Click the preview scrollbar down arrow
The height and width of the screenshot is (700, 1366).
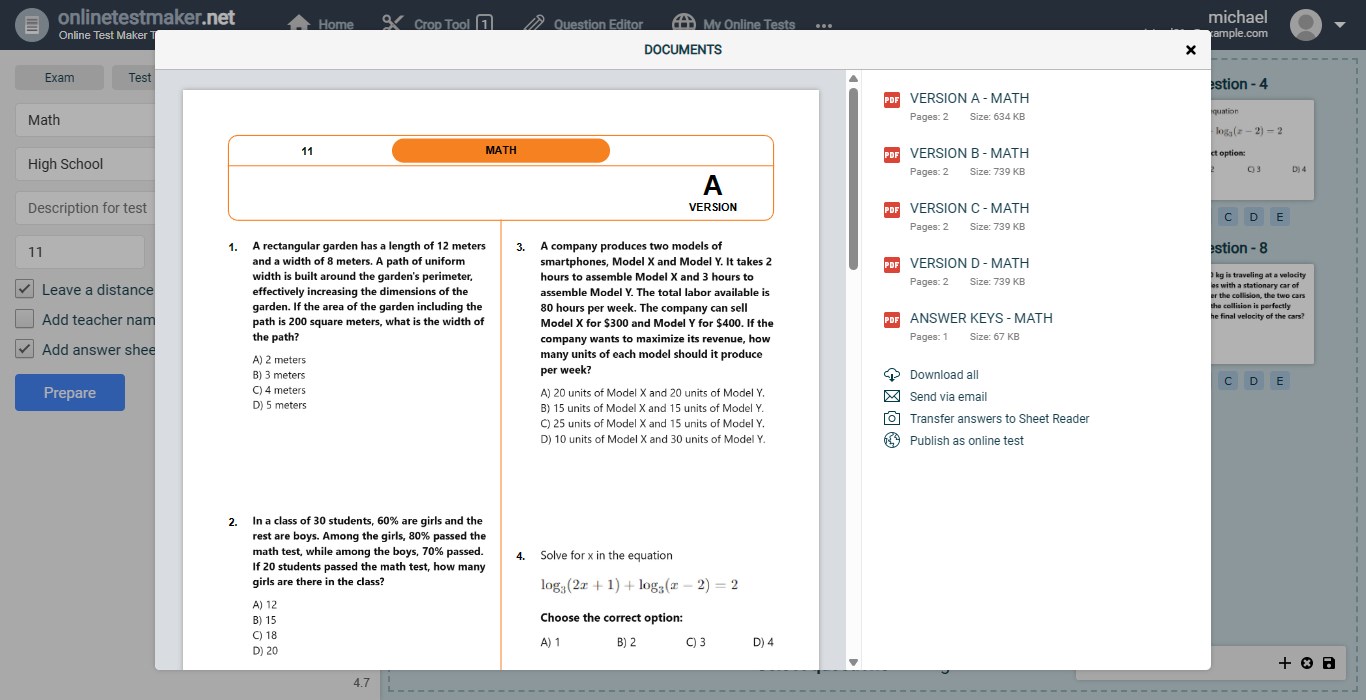click(853, 662)
